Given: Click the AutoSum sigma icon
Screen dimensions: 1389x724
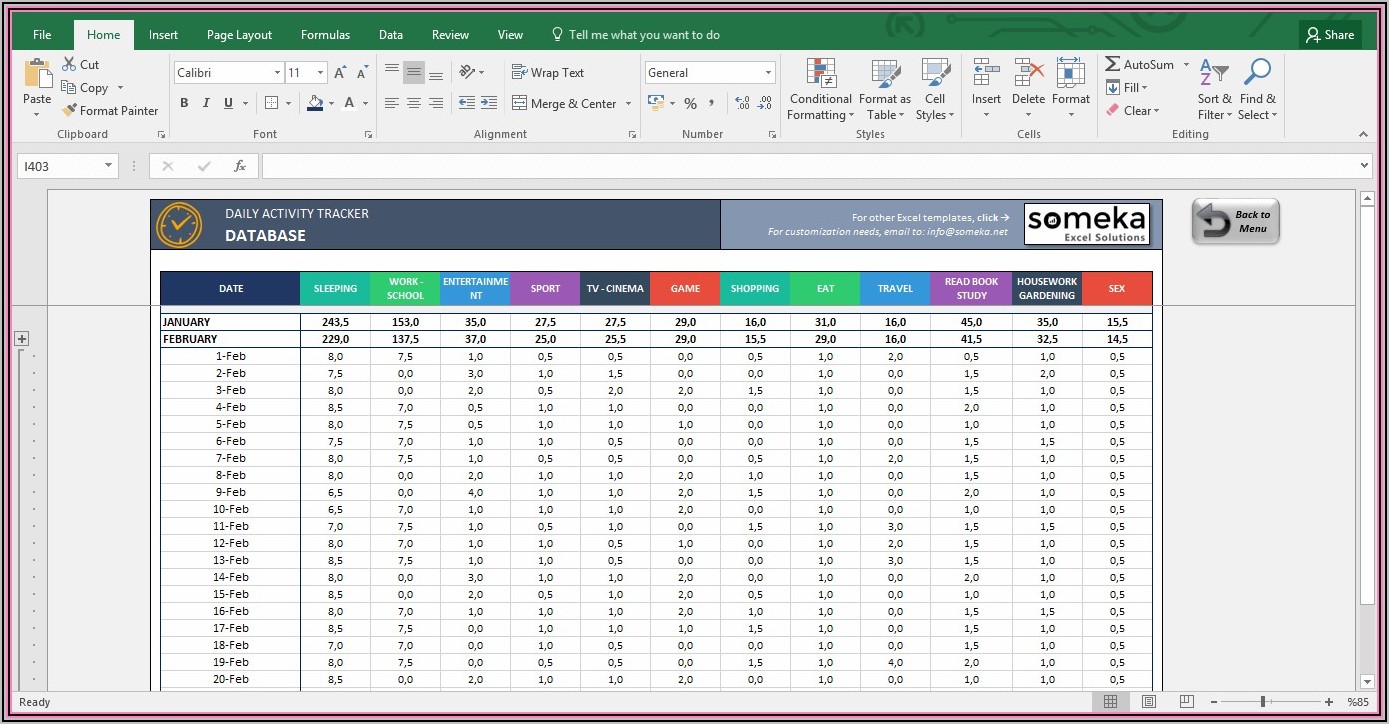Looking at the screenshot, I should tap(1112, 64).
